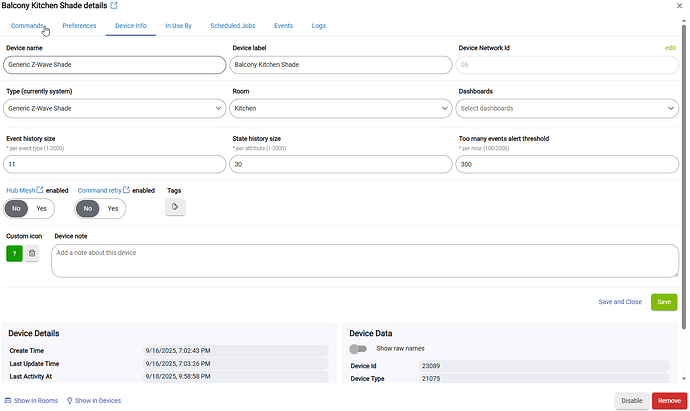This screenshot has width=690, height=411.
Task: Click the green custom icon question mark
Action: 14,254
